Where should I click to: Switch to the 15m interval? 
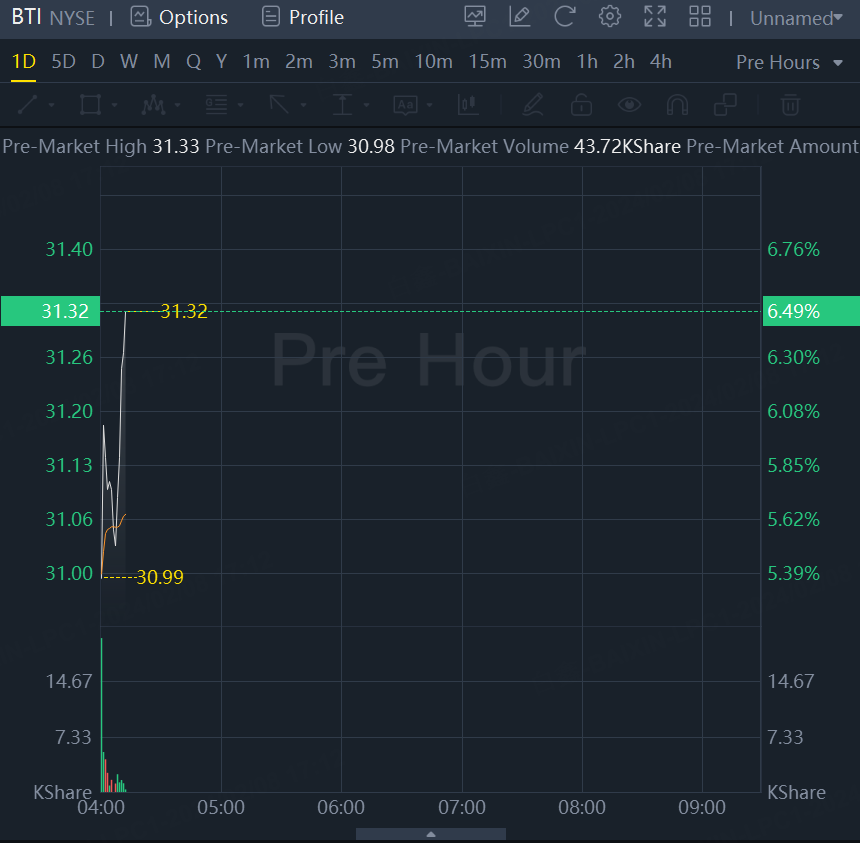click(x=487, y=61)
